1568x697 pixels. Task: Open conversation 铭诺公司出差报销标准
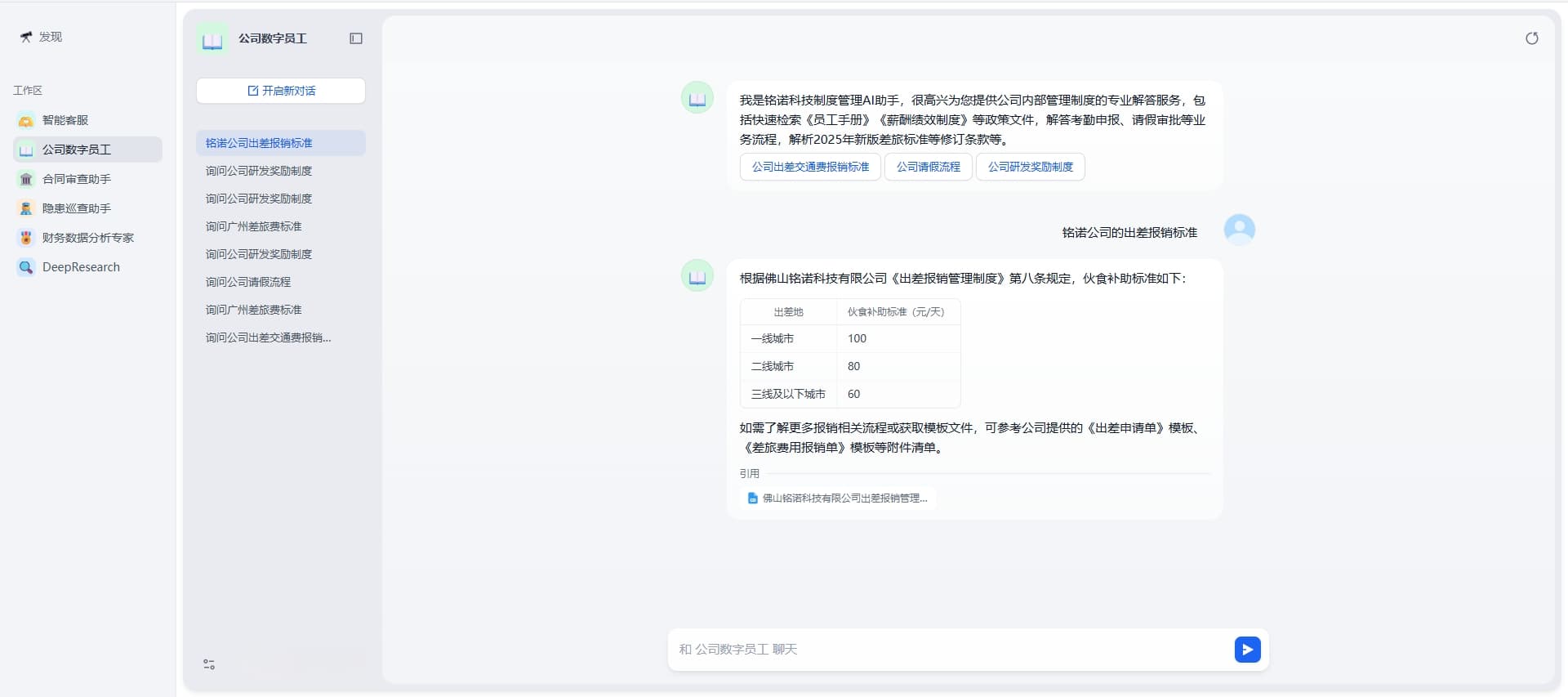[x=281, y=143]
